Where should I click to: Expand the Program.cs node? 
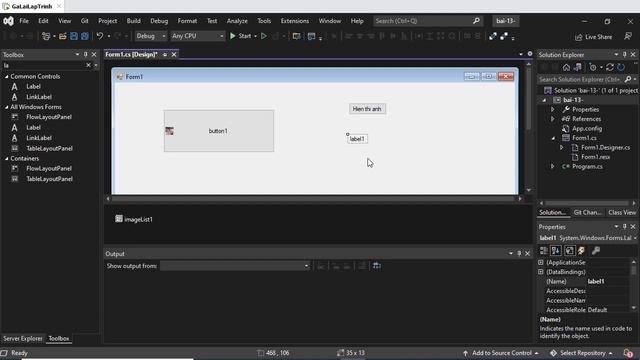click(x=553, y=166)
